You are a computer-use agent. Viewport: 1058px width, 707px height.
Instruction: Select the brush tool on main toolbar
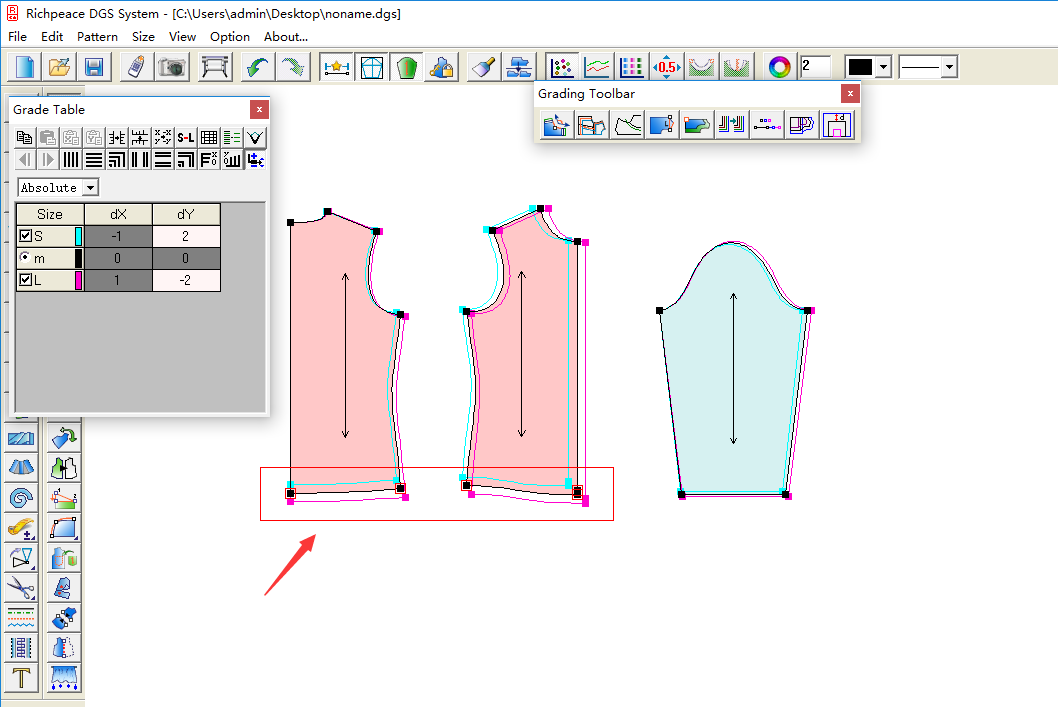point(482,66)
